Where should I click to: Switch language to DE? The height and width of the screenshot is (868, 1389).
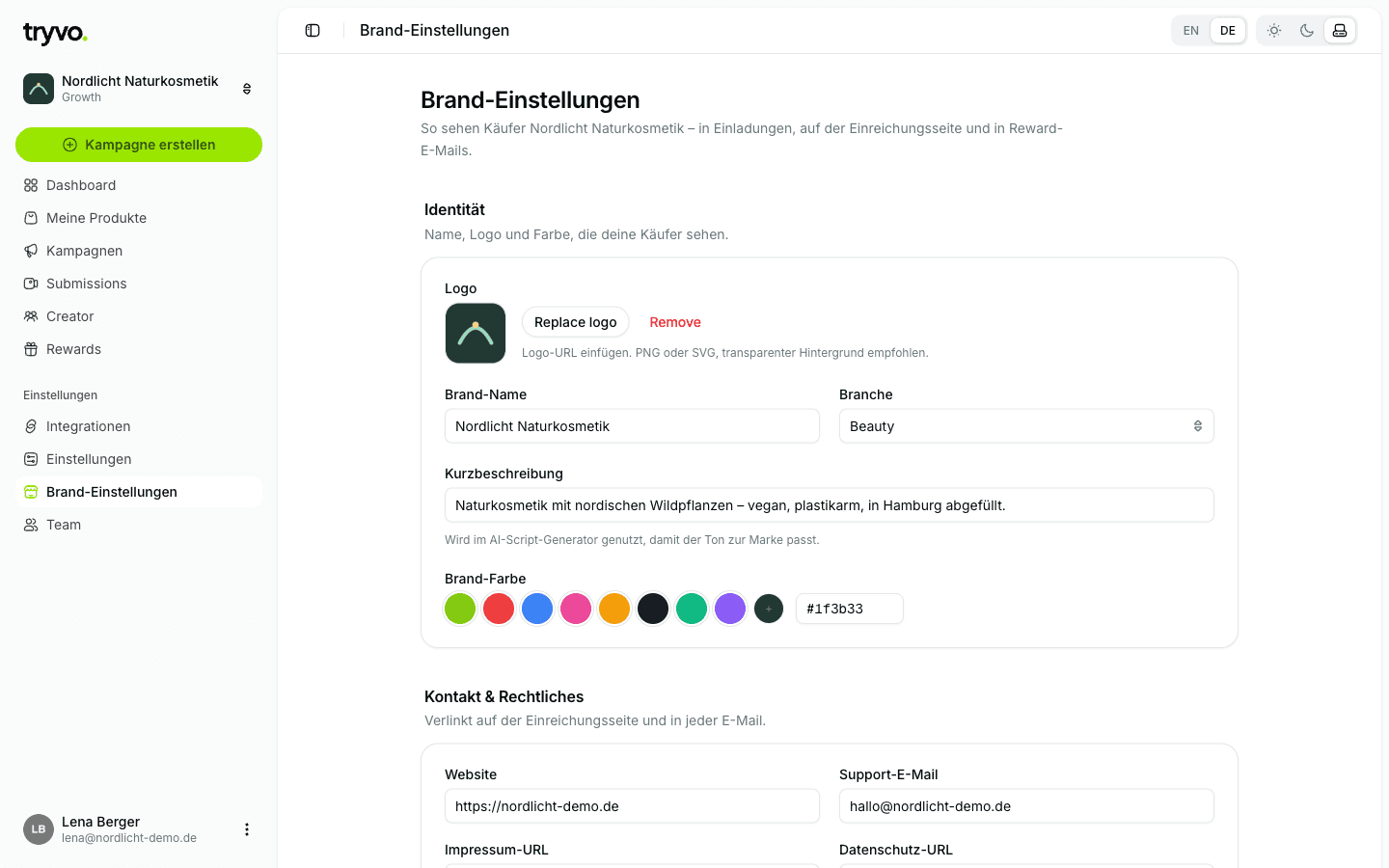click(1228, 31)
